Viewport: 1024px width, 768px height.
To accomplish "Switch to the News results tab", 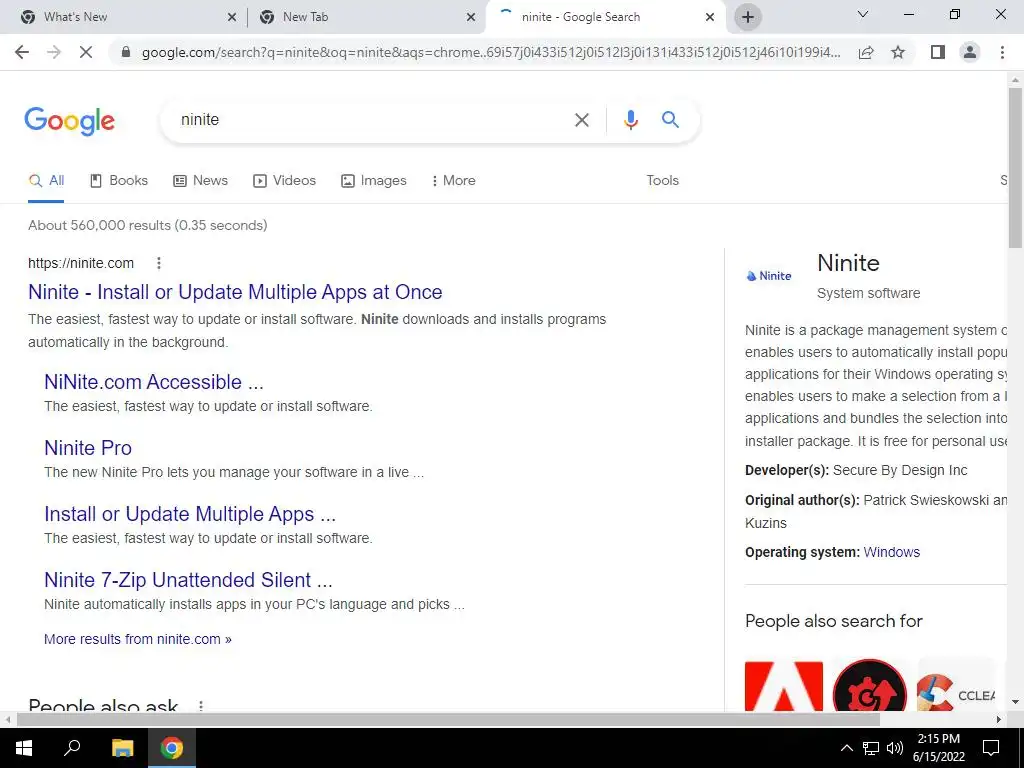I will click(x=200, y=181).
